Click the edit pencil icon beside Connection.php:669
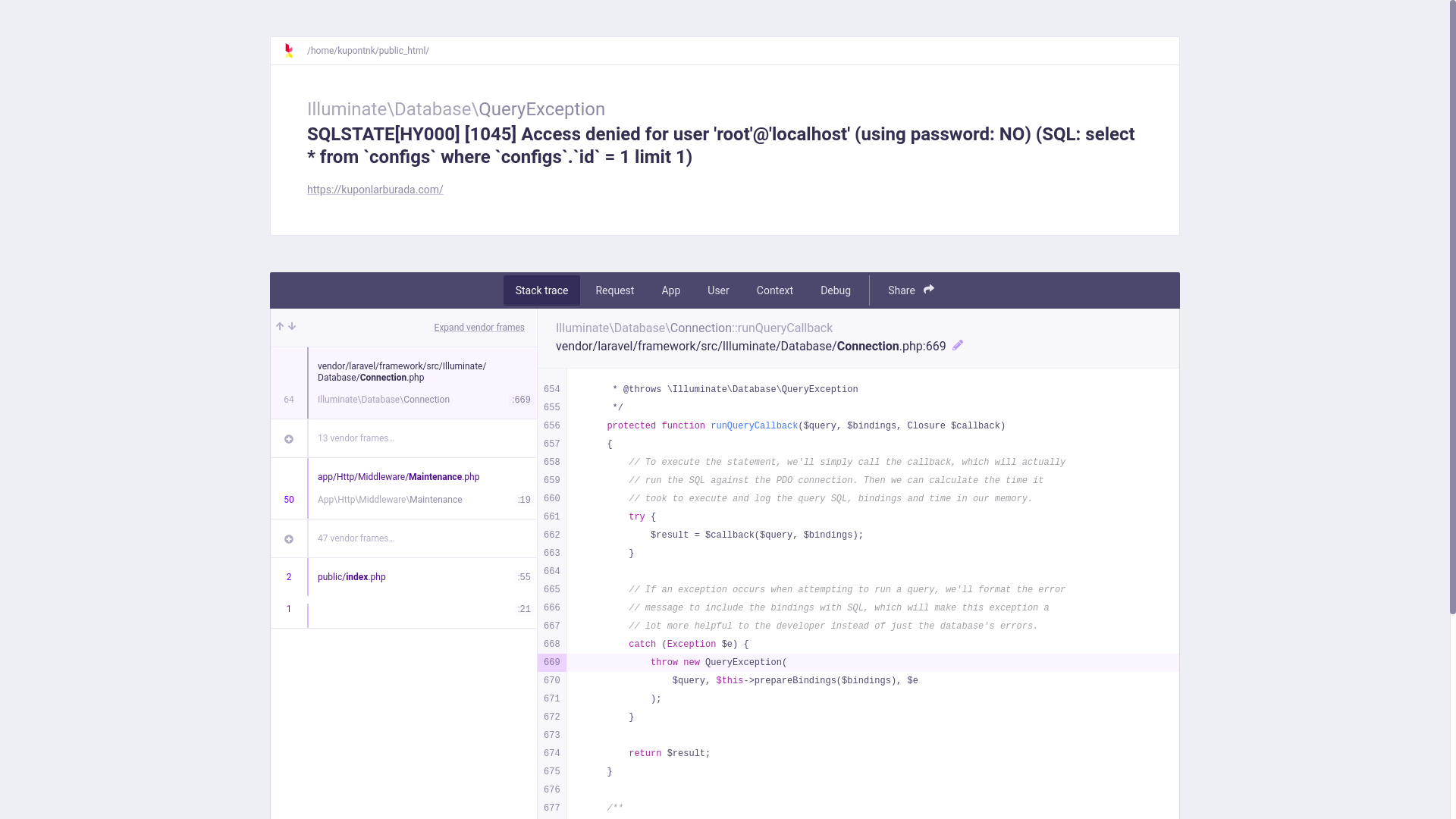The height and width of the screenshot is (819, 1456). pos(958,346)
